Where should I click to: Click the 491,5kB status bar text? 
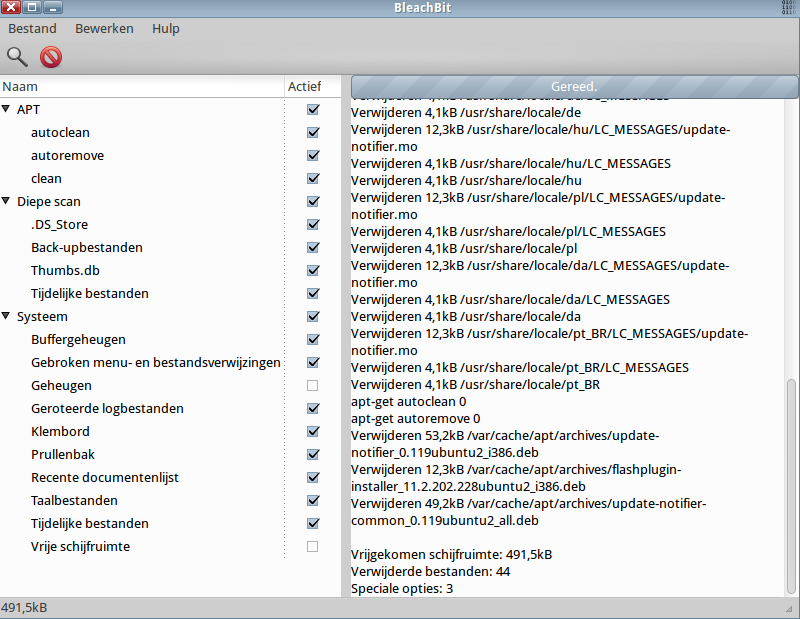click(24, 608)
